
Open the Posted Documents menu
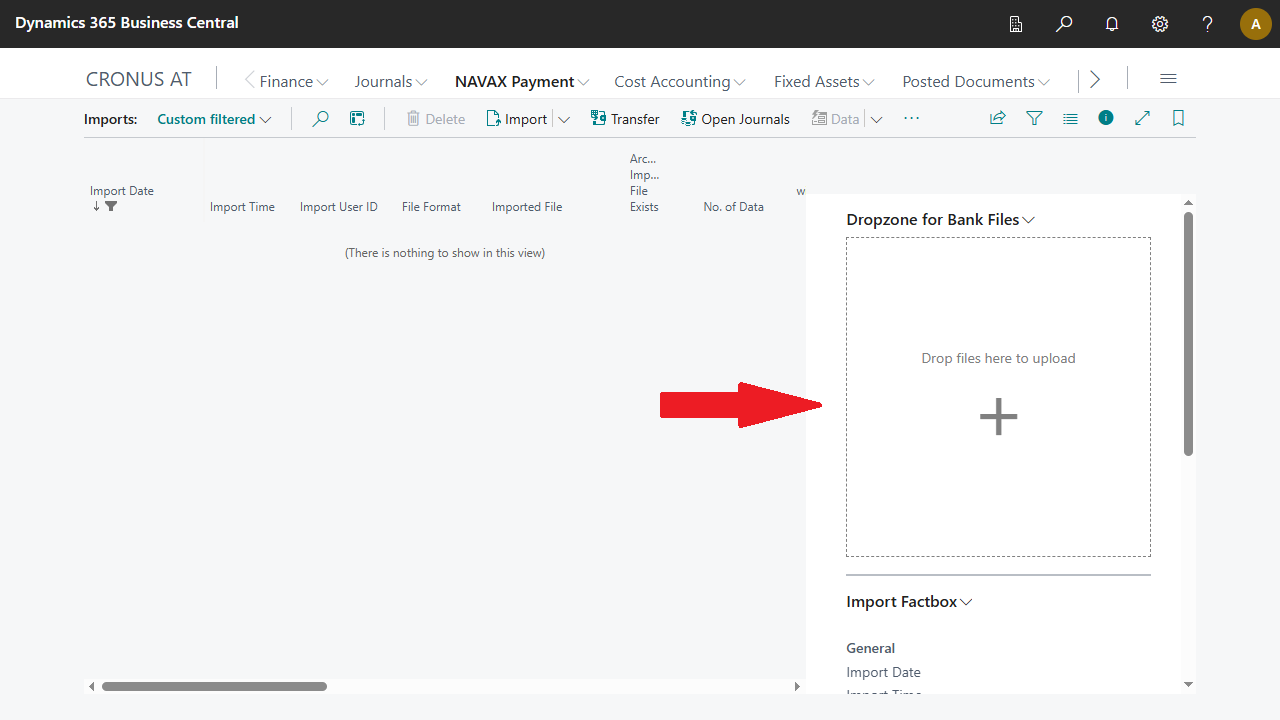click(976, 82)
